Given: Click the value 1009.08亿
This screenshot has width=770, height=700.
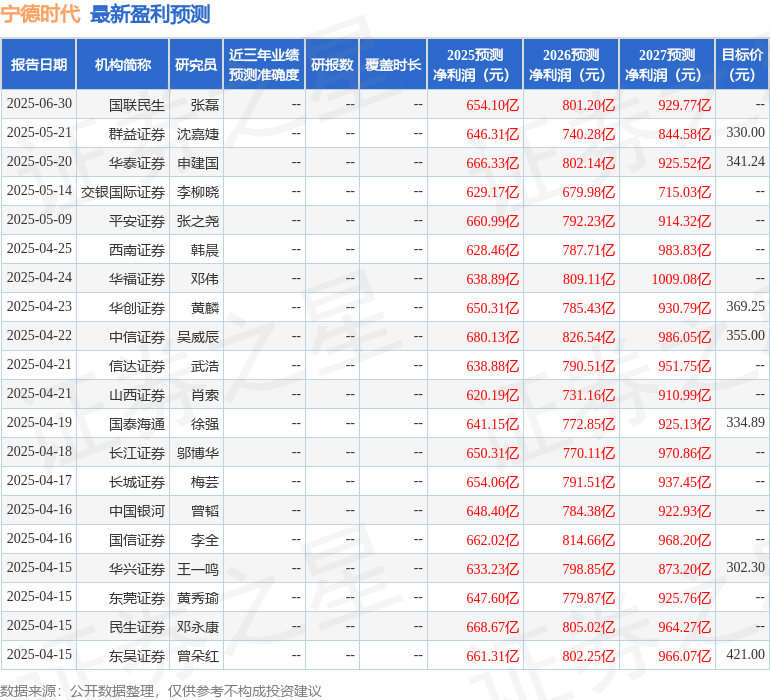Looking at the screenshot, I should [x=681, y=279].
